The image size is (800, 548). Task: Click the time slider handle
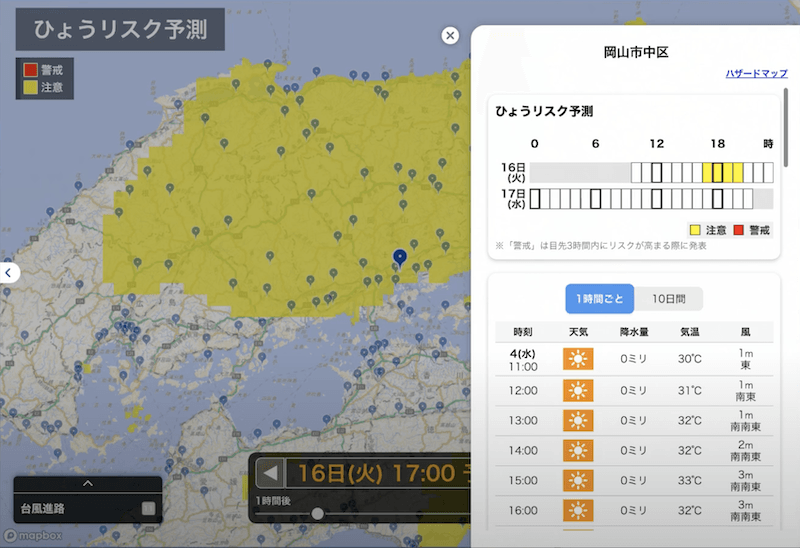(317, 514)
